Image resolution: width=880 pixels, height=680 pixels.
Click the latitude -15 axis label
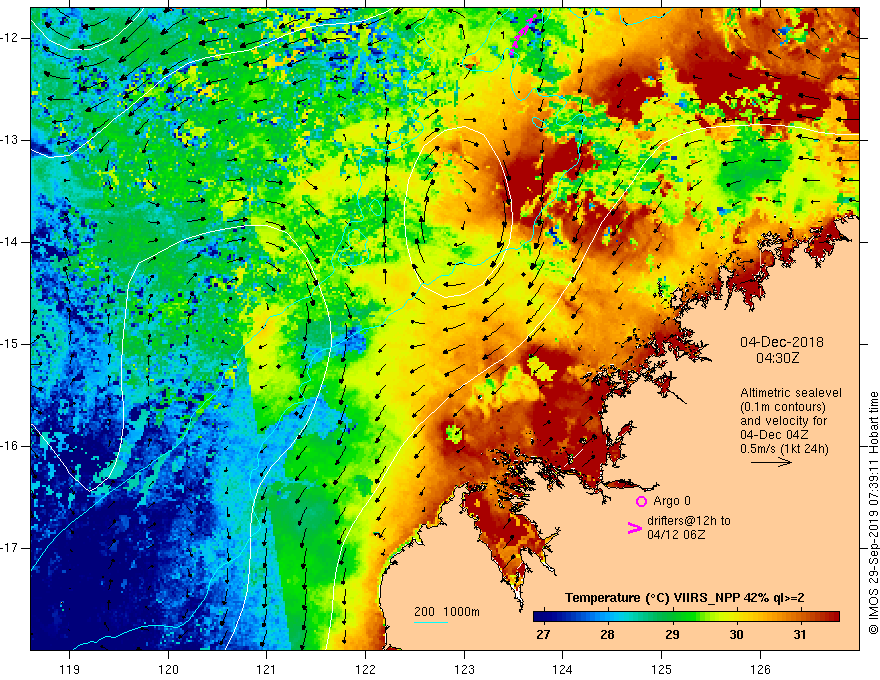click(x=11, y=344)
